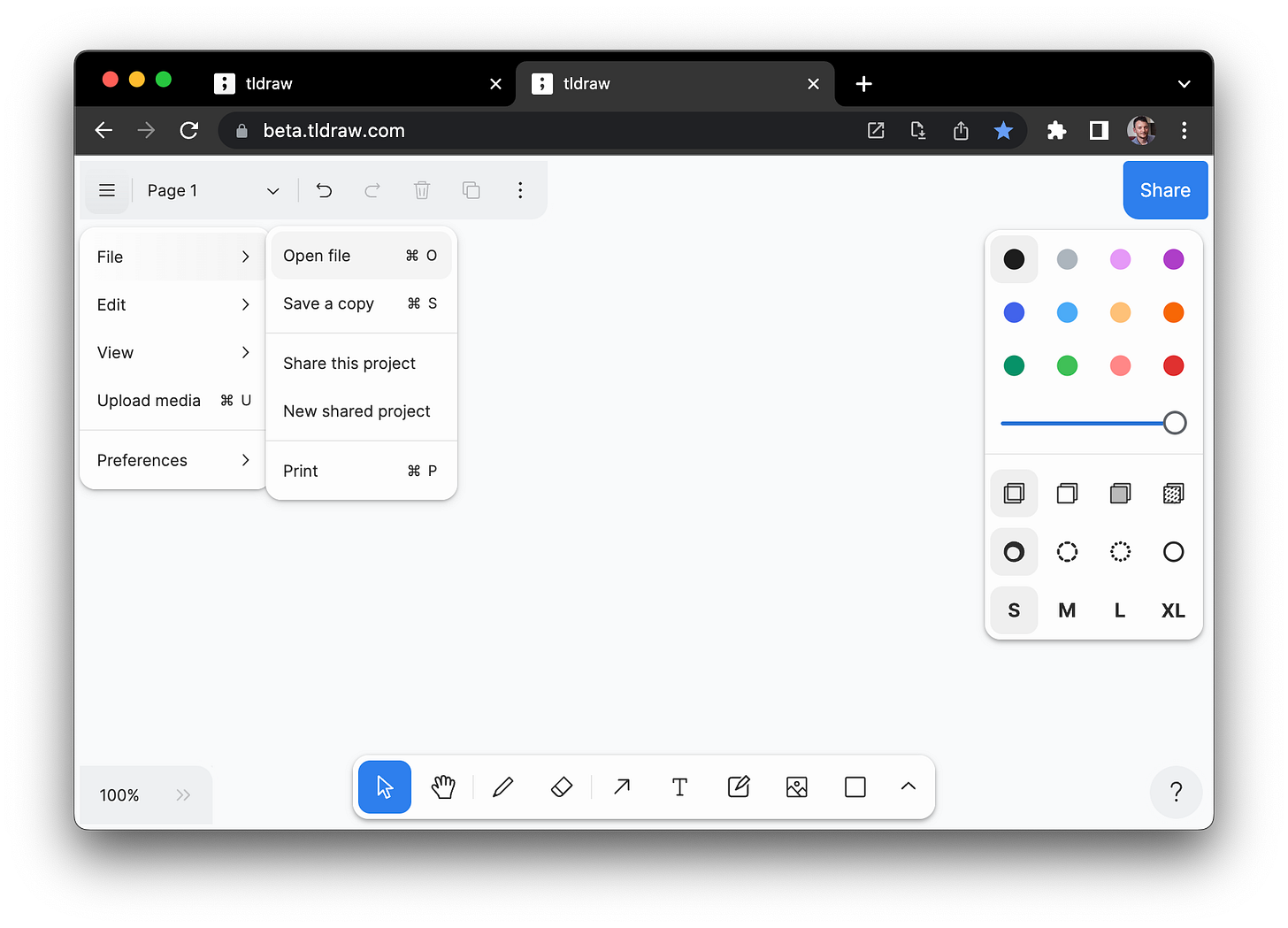Image resolution: width=1288 pixels, height=928 pixels.
Task: Open Chrome three-dot menu
Action: 1184,131
